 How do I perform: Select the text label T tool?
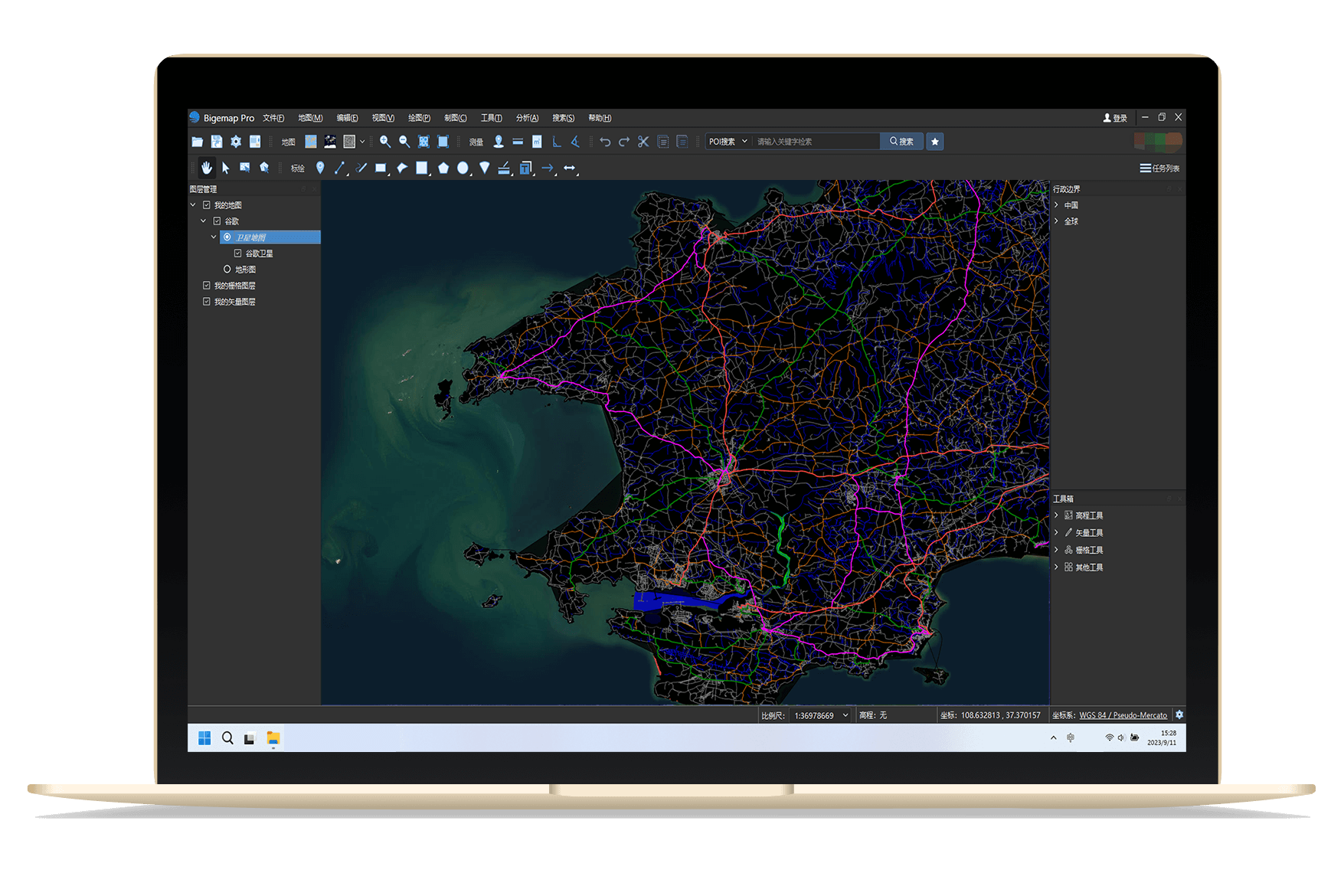click(525, 168)
